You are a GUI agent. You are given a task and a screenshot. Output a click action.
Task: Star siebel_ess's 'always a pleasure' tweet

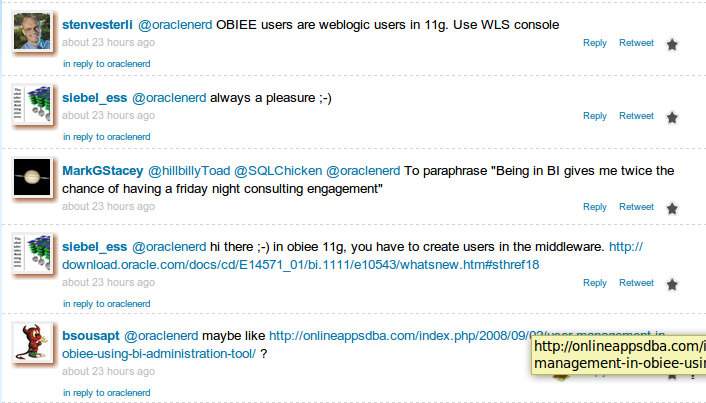tap(672, 117)
